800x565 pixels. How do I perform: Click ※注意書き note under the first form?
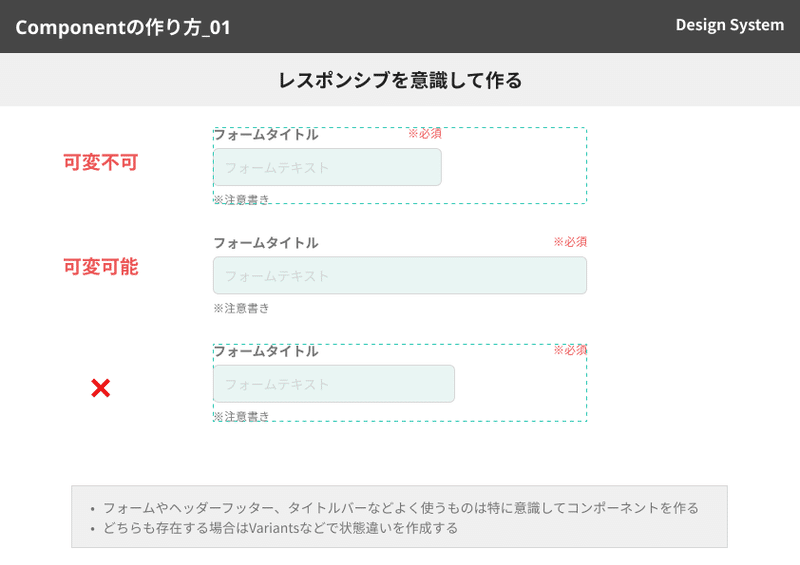[241, 200]
